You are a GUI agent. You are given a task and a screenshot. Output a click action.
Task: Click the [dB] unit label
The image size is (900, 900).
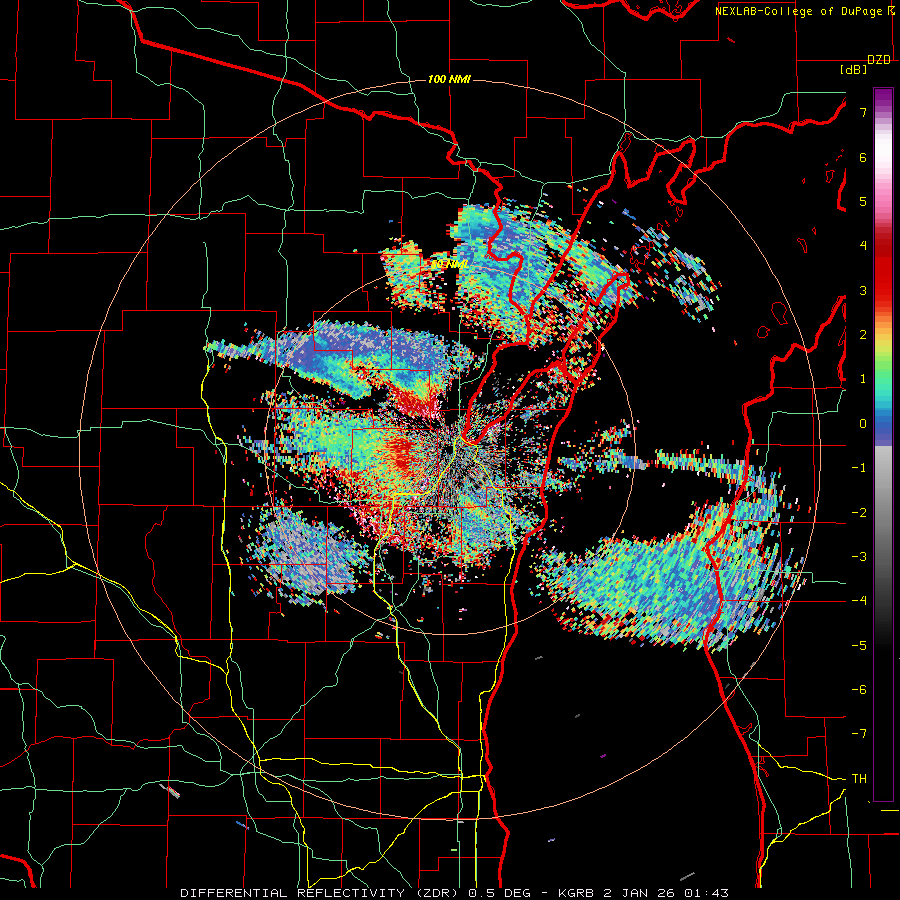[x=854, y=70]
